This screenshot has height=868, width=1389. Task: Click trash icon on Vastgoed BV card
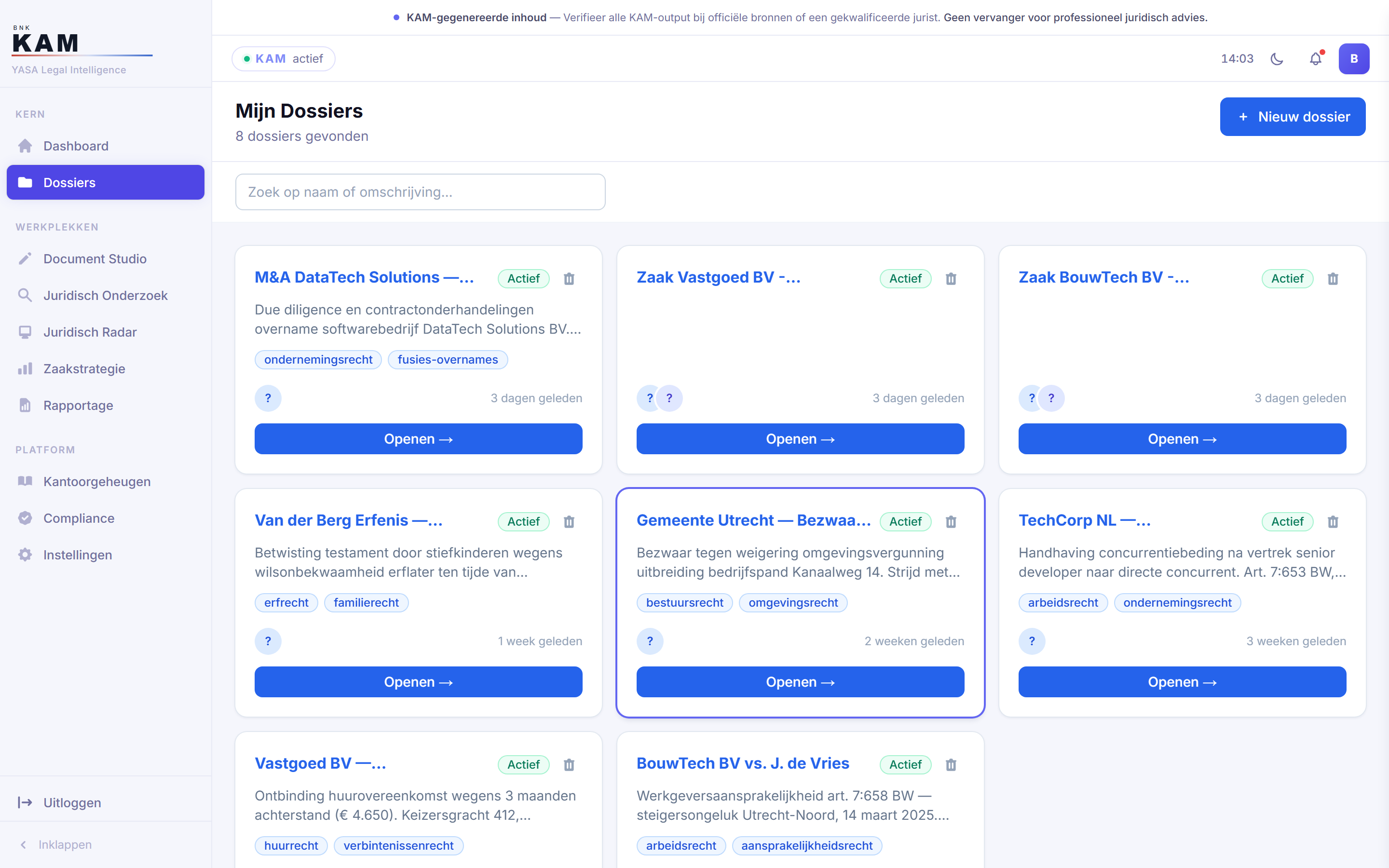[x=569, y=765]
